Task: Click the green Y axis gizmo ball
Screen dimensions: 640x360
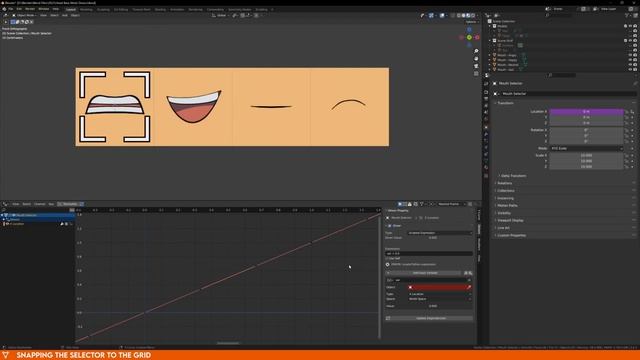Action: [x=469, y=38]
